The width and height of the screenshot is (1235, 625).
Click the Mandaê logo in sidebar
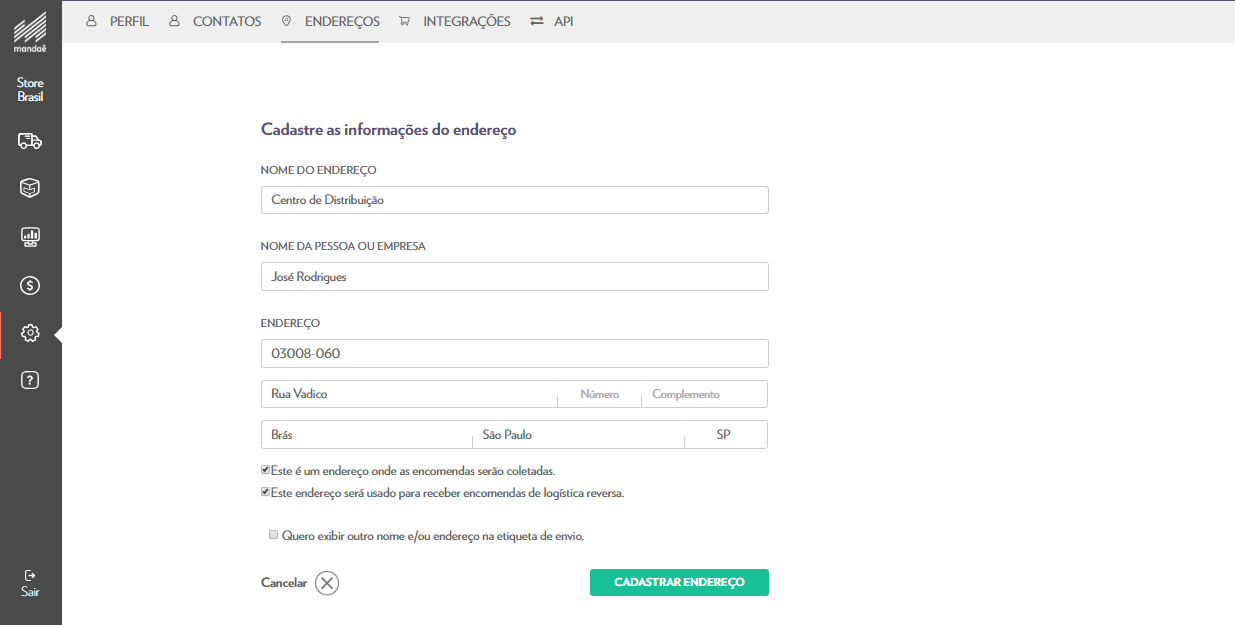coord(30,31)
